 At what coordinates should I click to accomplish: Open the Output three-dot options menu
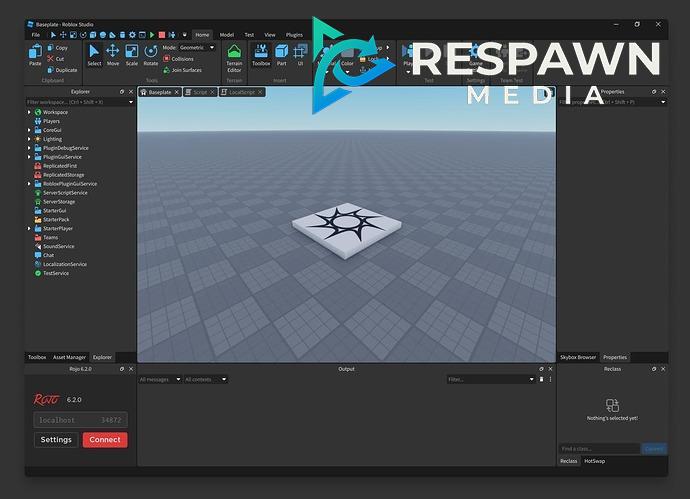(x=550, y=379)
